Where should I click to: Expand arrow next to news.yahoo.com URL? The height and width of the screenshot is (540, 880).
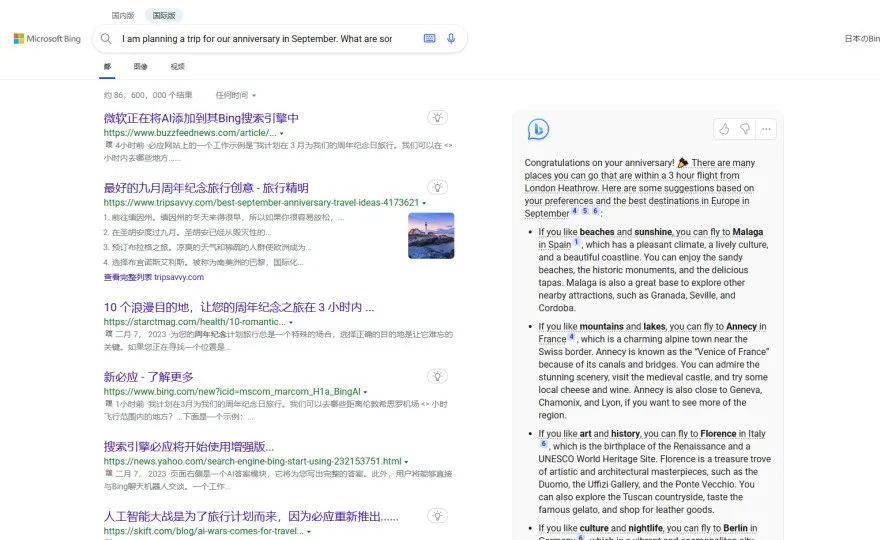coord(406,461)
